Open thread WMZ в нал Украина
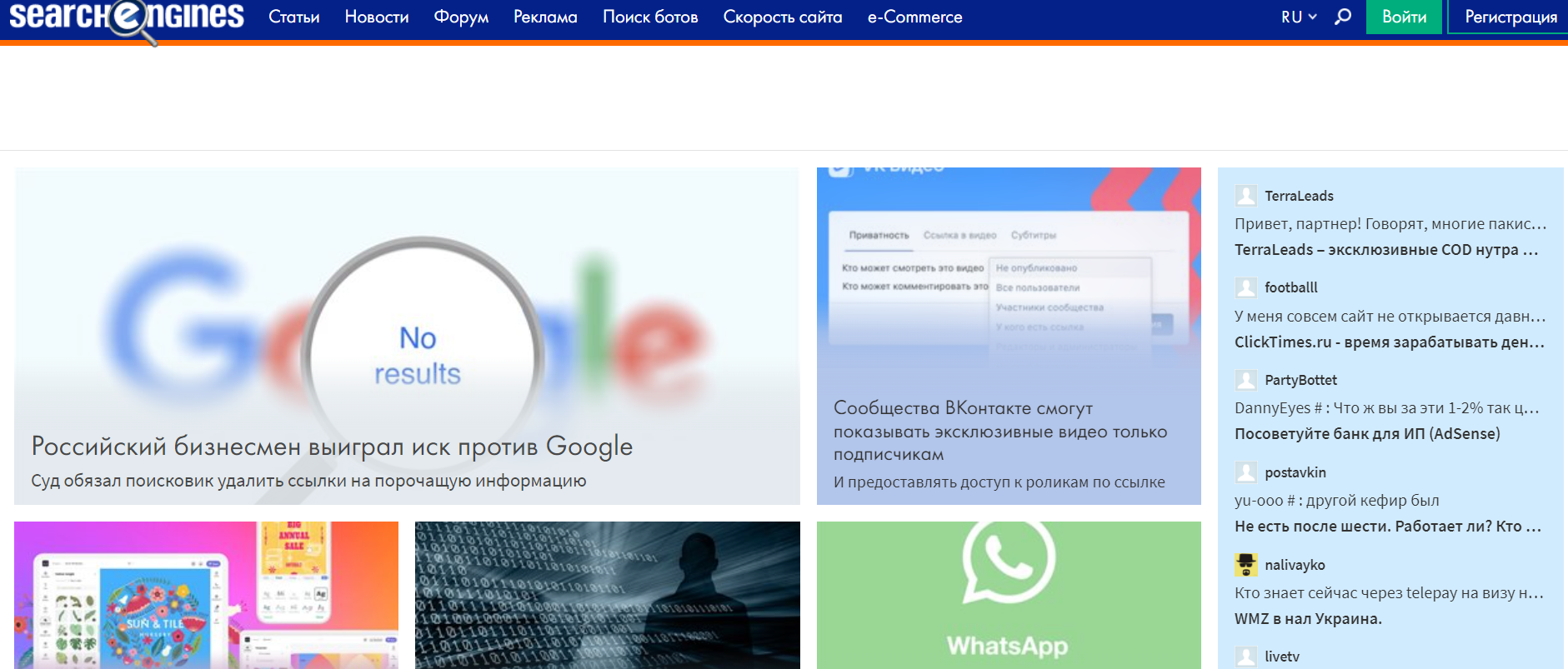Image resolution: width=1568 pixels, height=669 pixels. coord(1308,619)
